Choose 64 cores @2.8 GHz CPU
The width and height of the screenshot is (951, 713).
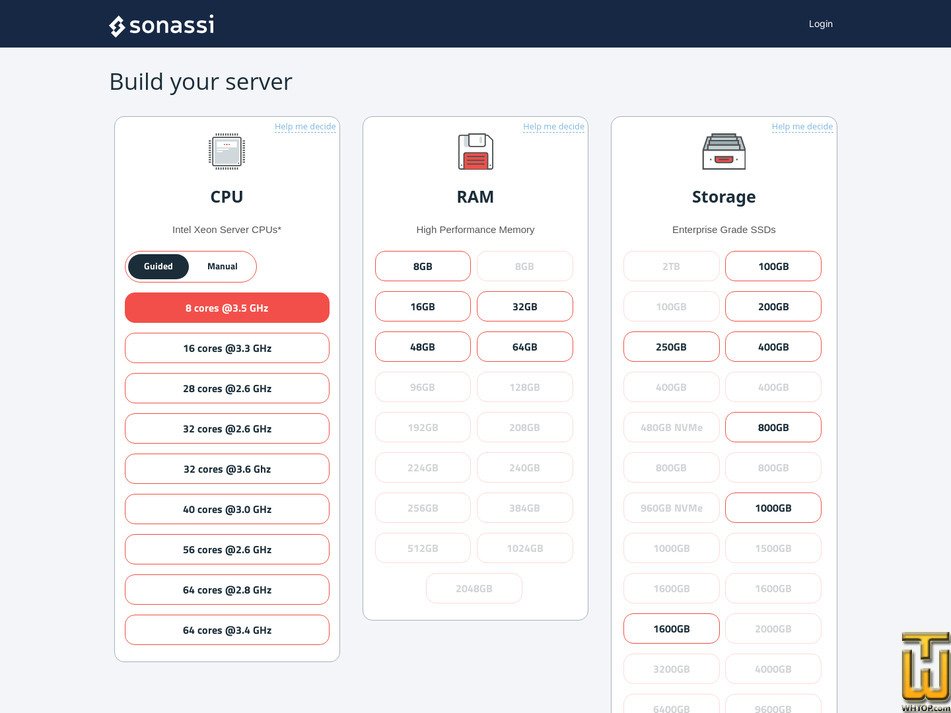coord(227,590)
